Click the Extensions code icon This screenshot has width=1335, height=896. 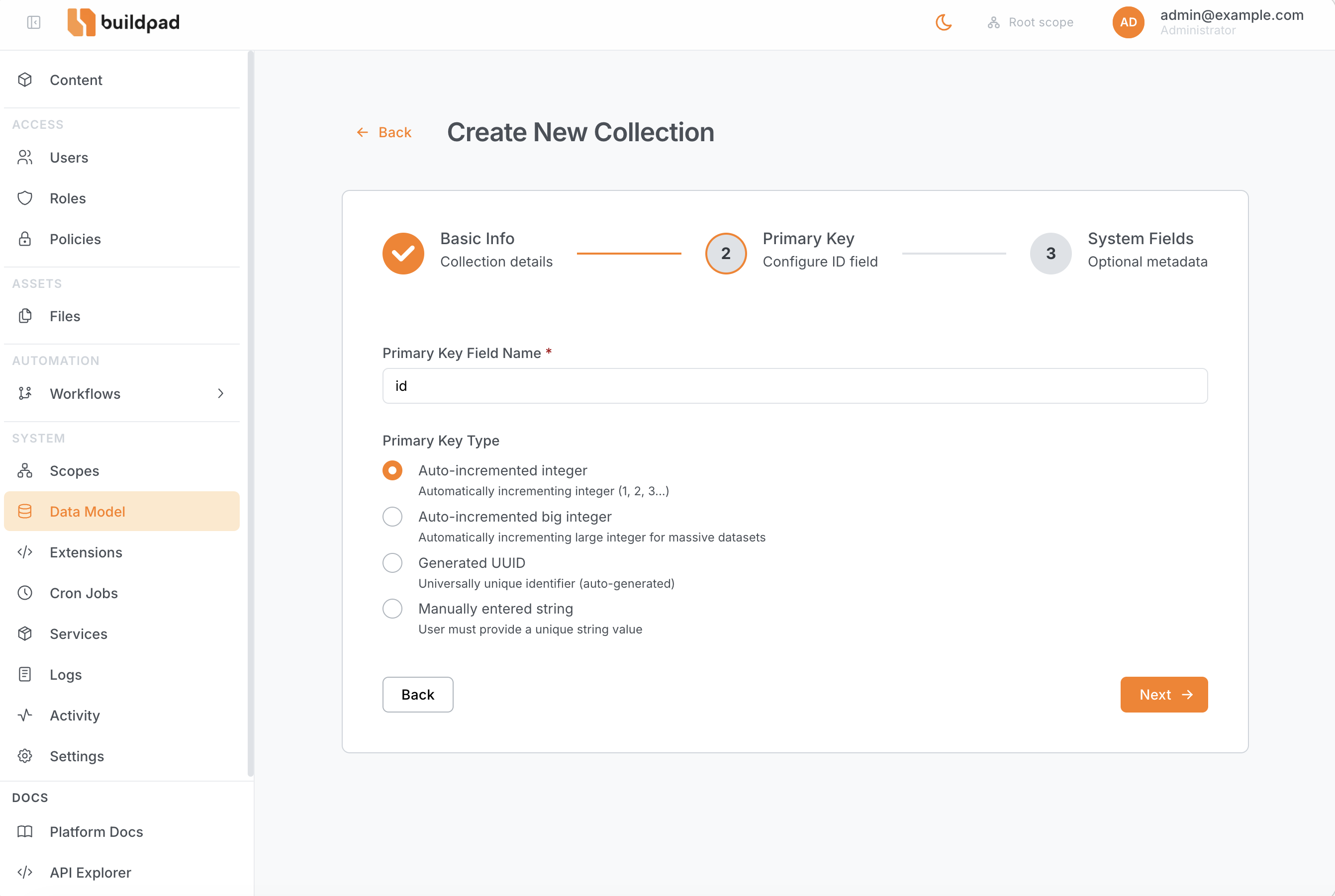pyautogui.click(x=24, y=552)
